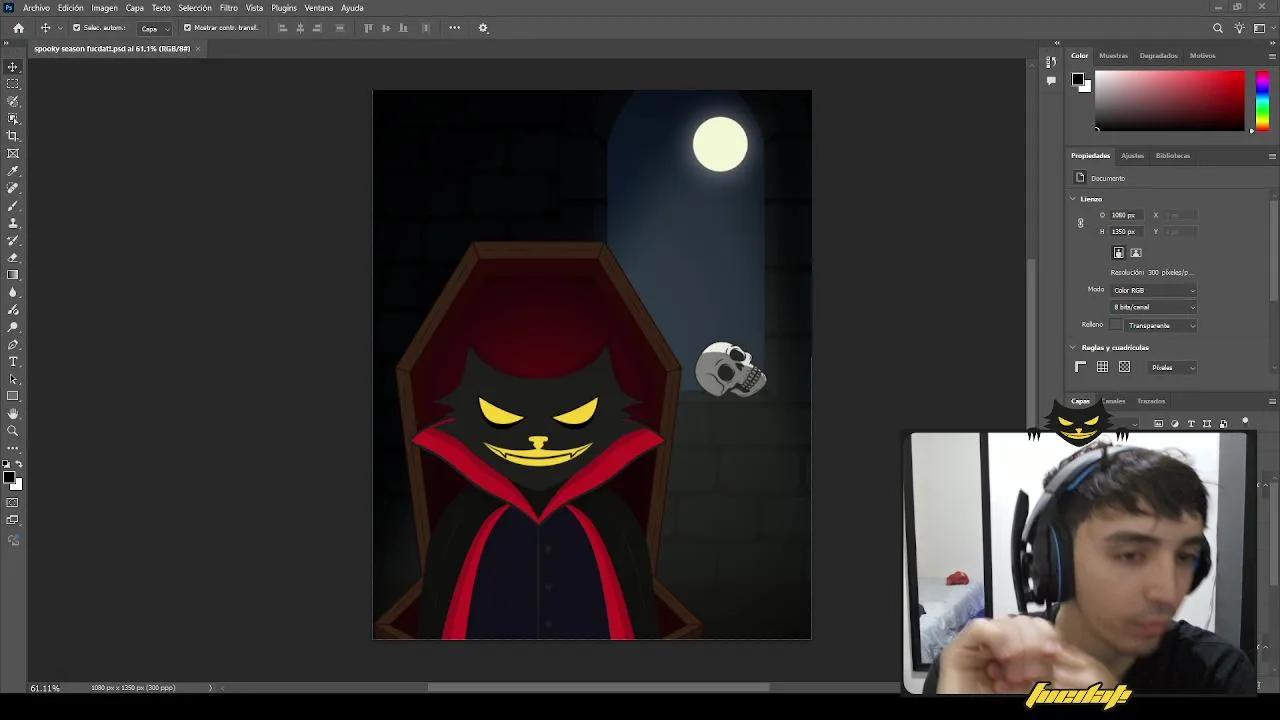
Task: Select the Rectangle shape tool
Action: tap(13, 396)
